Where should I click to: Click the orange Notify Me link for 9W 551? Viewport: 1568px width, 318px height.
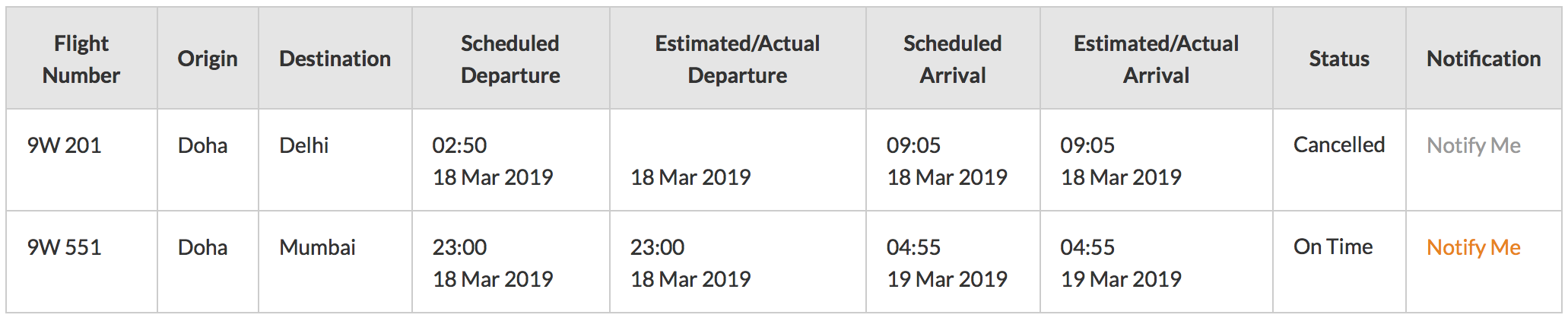(1473, 247)
